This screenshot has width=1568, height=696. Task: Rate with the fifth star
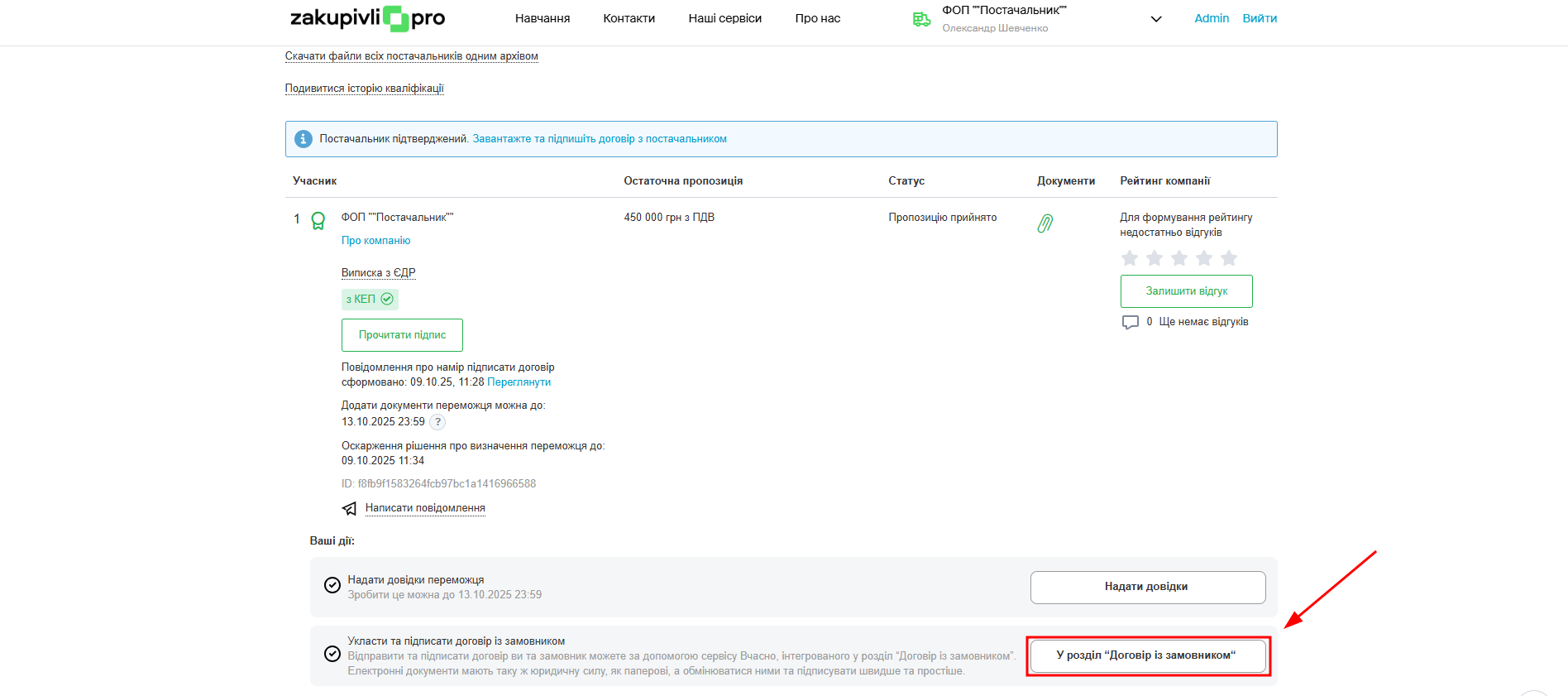pos(1229,258)
